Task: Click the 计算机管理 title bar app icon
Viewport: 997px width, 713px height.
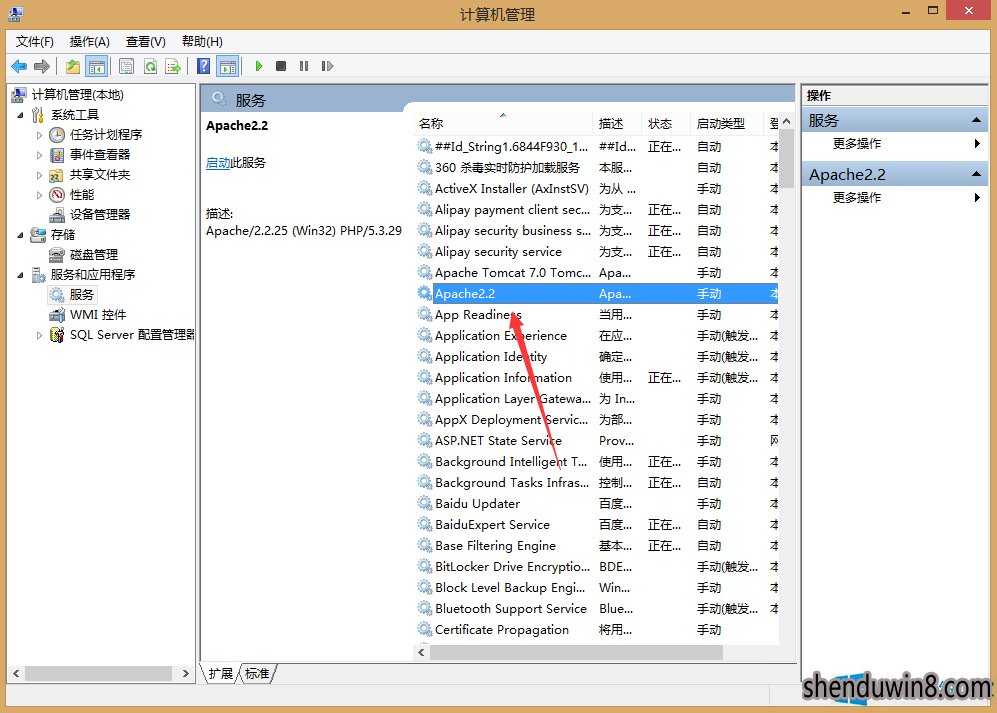Action: [x=16, y=13]
